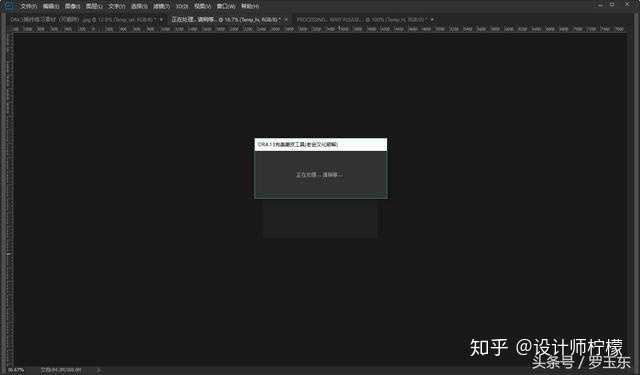Image resolution: width=640 pixels, height=375 pixels.
Task: Close the DR4.5 jpg document tab
Action: pyautogui.click(x=162, y=20)
